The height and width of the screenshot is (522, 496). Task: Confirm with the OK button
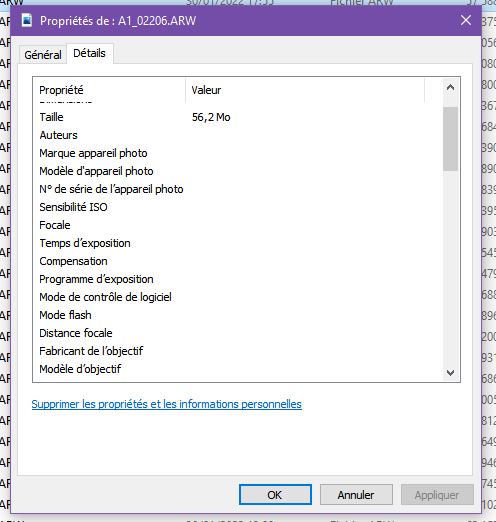(x=275, y=495)
